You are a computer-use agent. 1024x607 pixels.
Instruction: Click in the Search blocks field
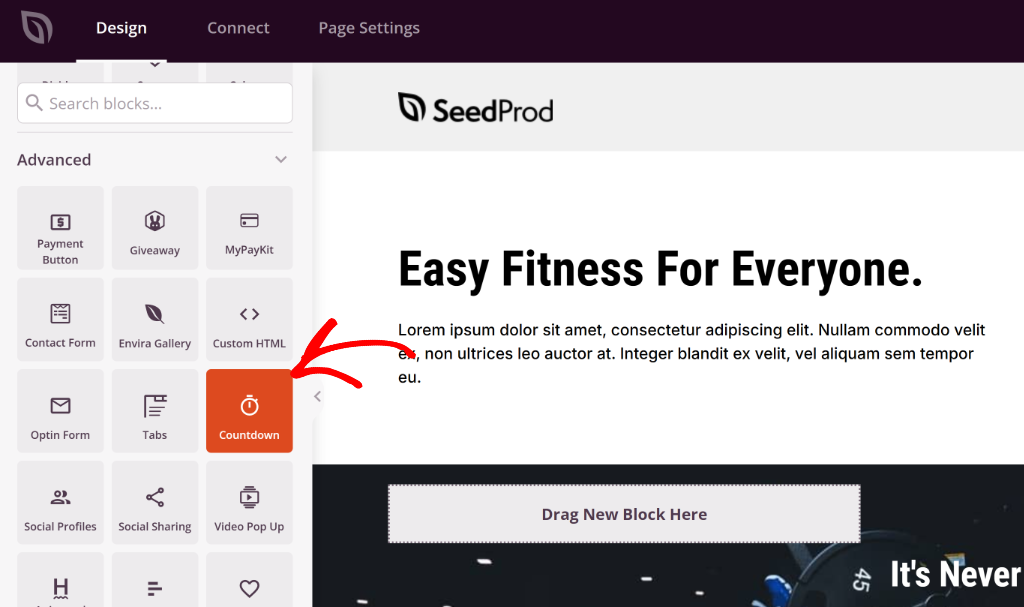155,103
